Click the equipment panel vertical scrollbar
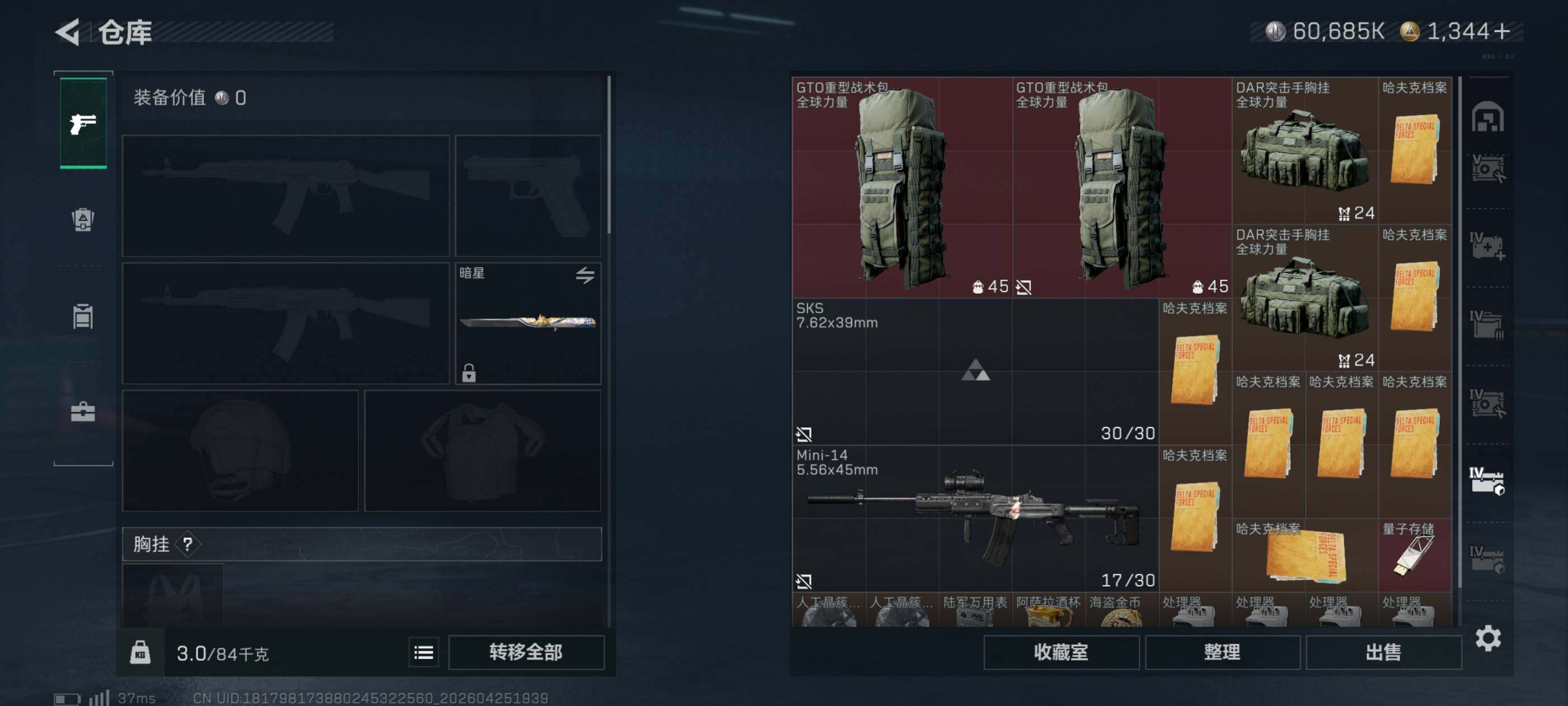 pos(609,154)
